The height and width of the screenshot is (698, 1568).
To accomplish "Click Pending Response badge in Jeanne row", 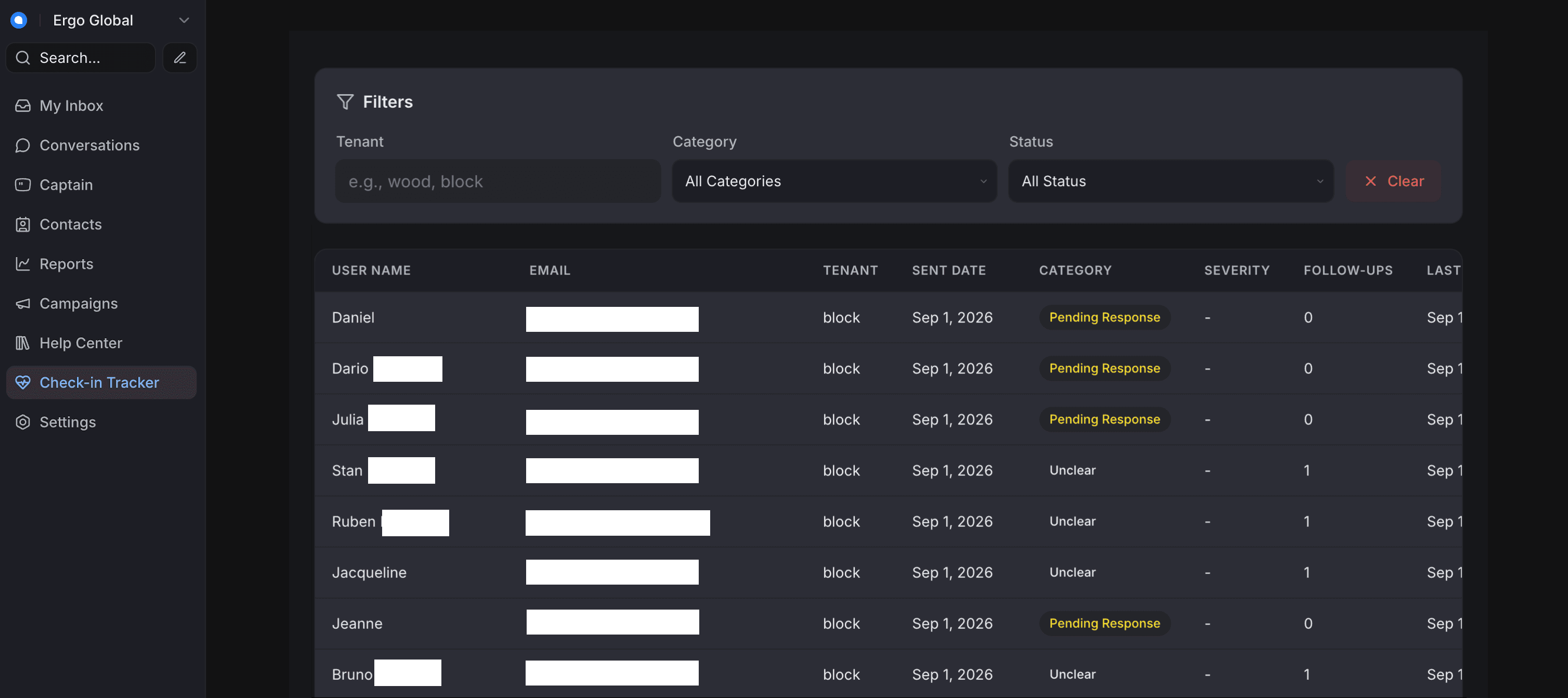I will click(1104, 624).
